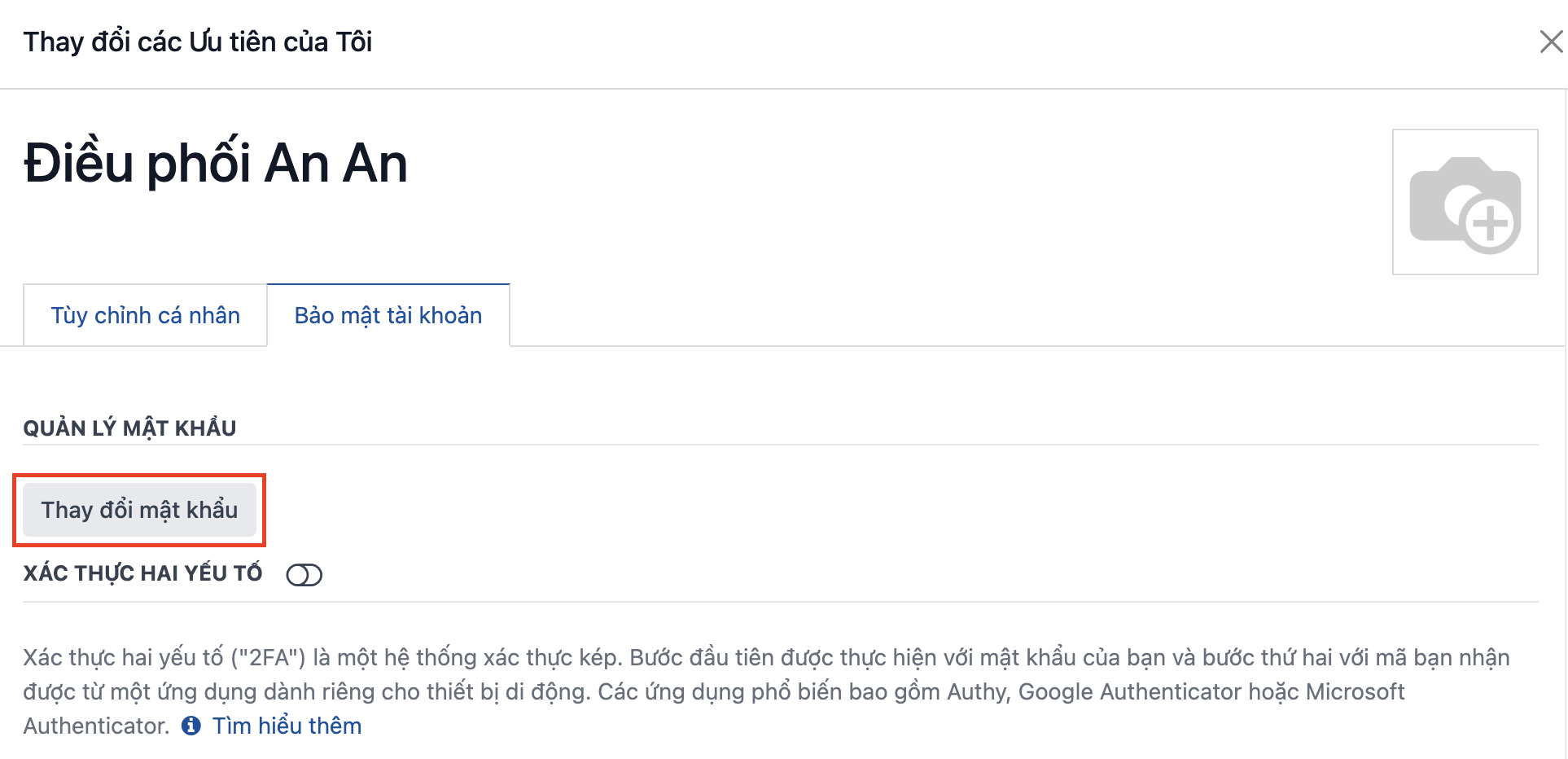Screen dimensions: 1568x759
Task: Select the Bảo mật tài khoản tab
Action: coord(388,315)
